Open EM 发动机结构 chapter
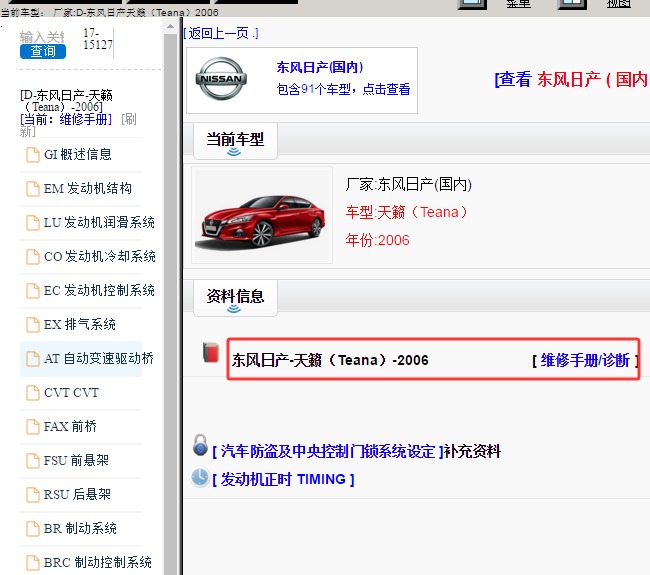 (87, 188)
